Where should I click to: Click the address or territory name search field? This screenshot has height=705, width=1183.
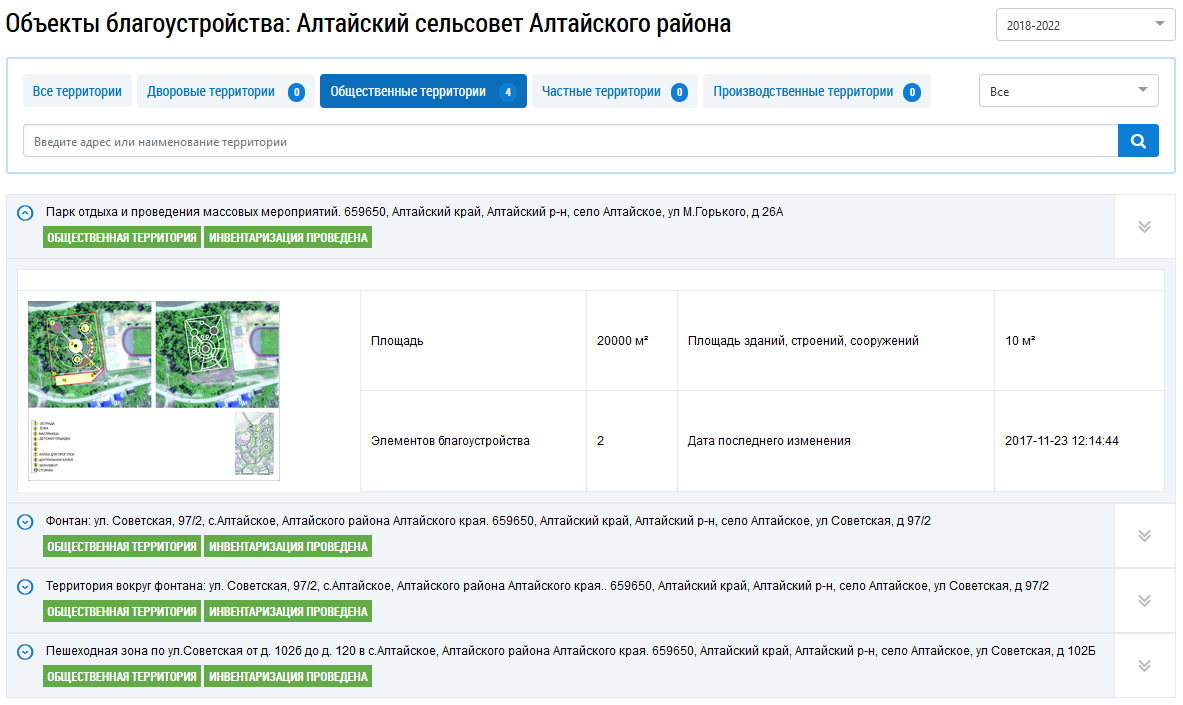click(570, 141)
